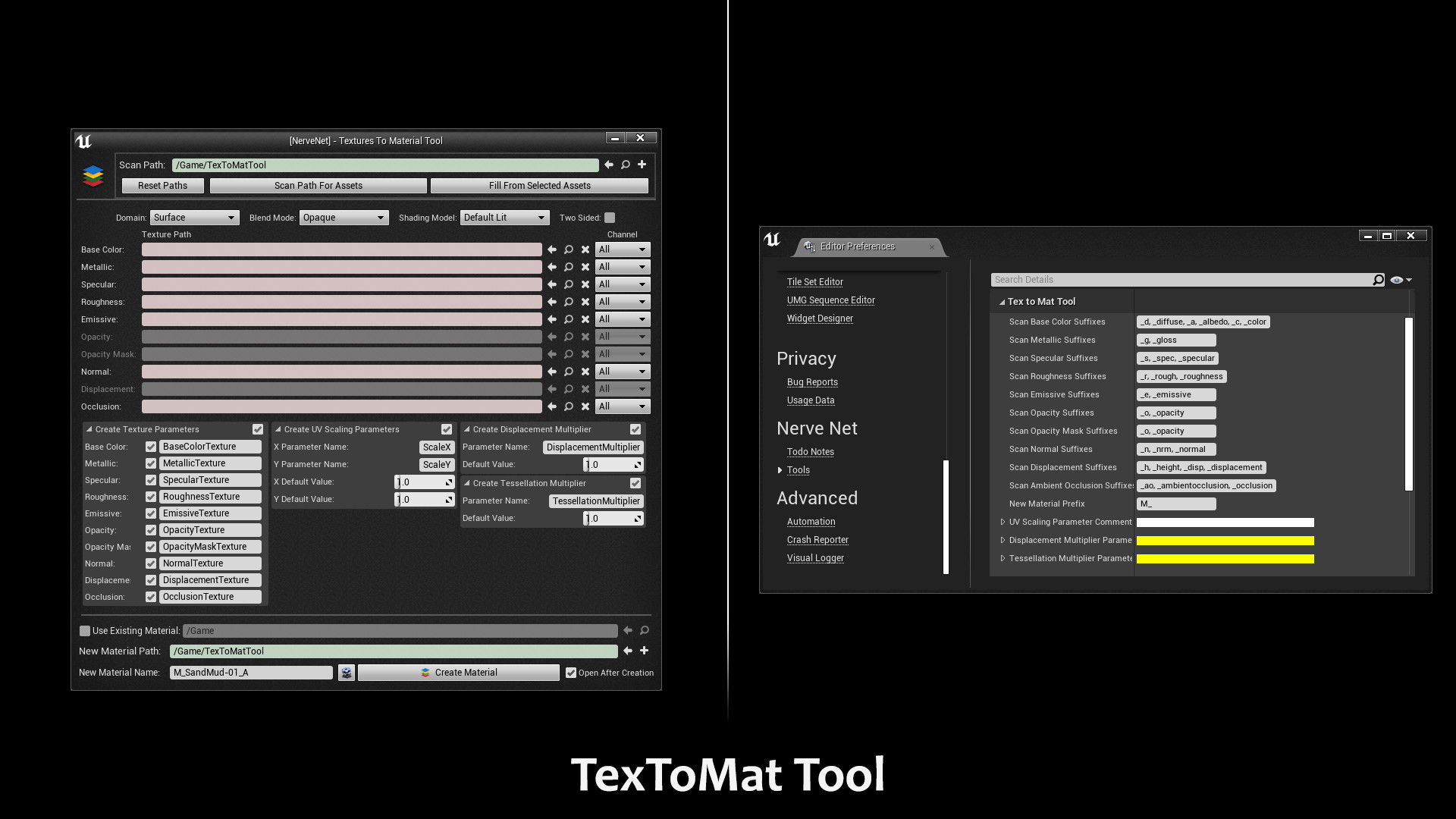This screenshot has height=819, width=1456.
Task: Click the Roughness row magnifier icon
Action: click(x=569, y=302)
